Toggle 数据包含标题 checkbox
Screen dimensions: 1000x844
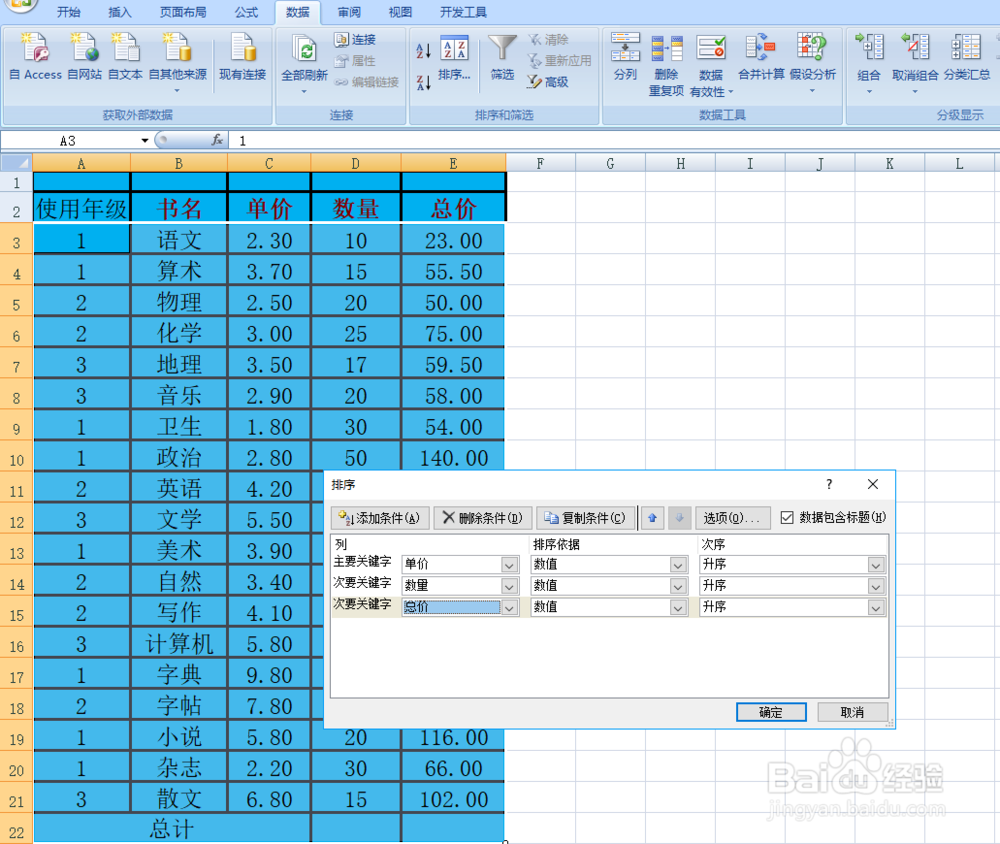[787, 517]
